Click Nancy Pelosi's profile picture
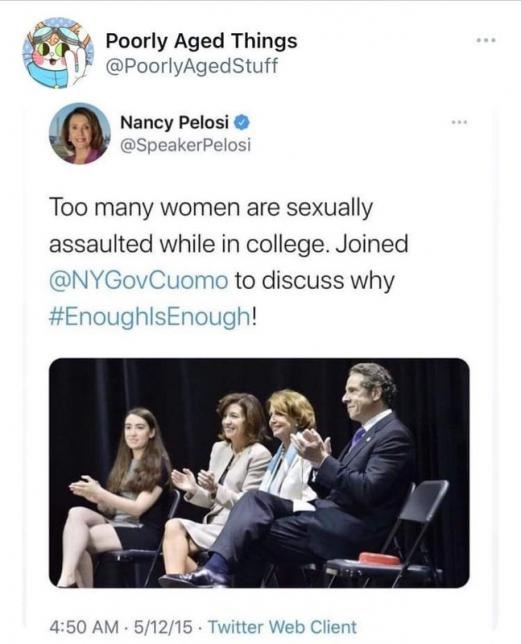The width and height of the screenshot is (521, 644). pos(80,133)
